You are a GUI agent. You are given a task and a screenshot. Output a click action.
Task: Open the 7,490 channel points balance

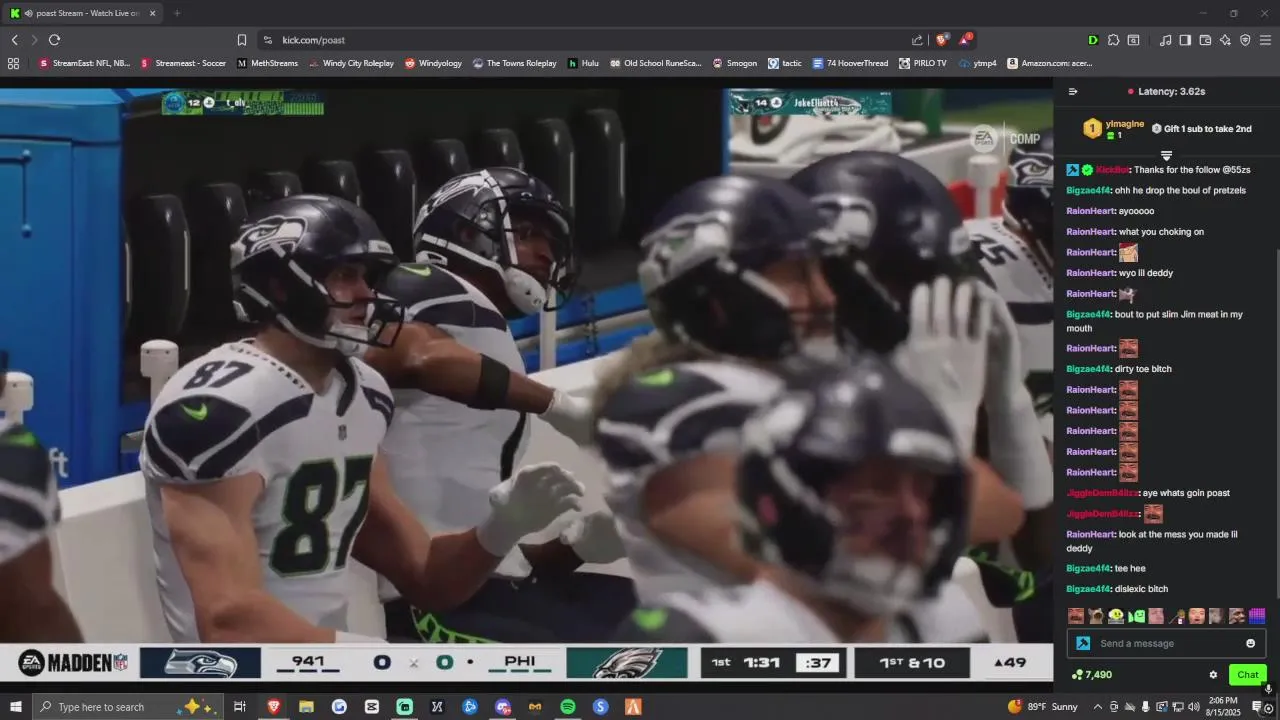1091,675
